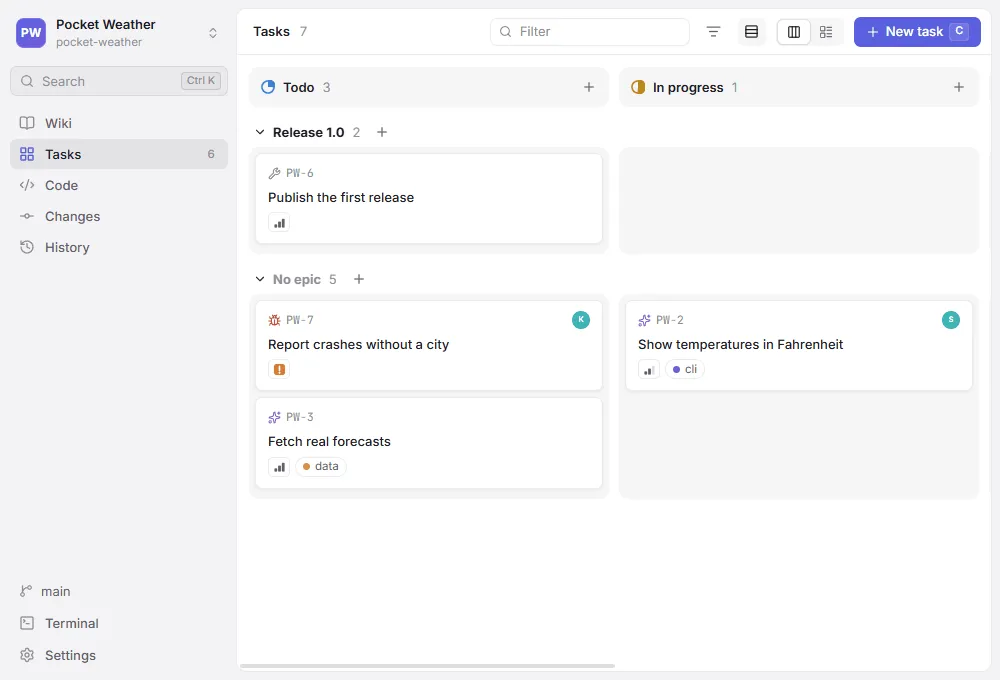1000x680 pixels.
Task: Switch to board columns view
Action: click(x=793, y=32)
